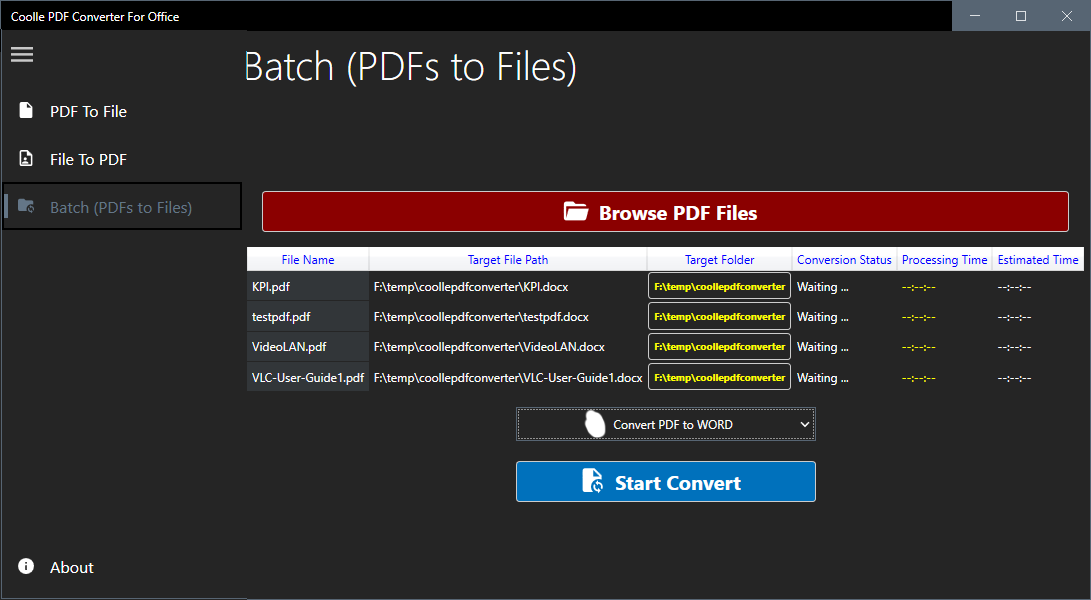Open the hamburger navigation menu

22,55
